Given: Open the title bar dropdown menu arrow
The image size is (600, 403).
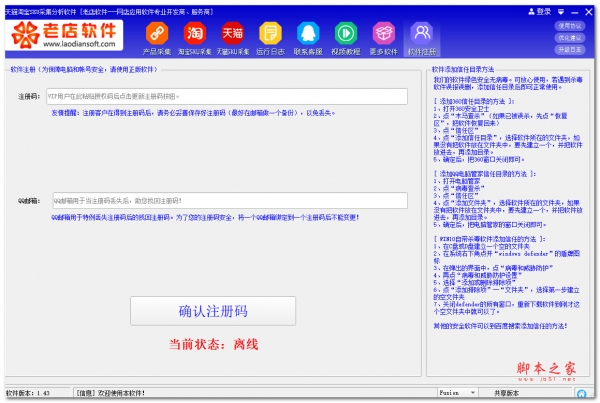Looking at the screenshot, I should point(561,12).
